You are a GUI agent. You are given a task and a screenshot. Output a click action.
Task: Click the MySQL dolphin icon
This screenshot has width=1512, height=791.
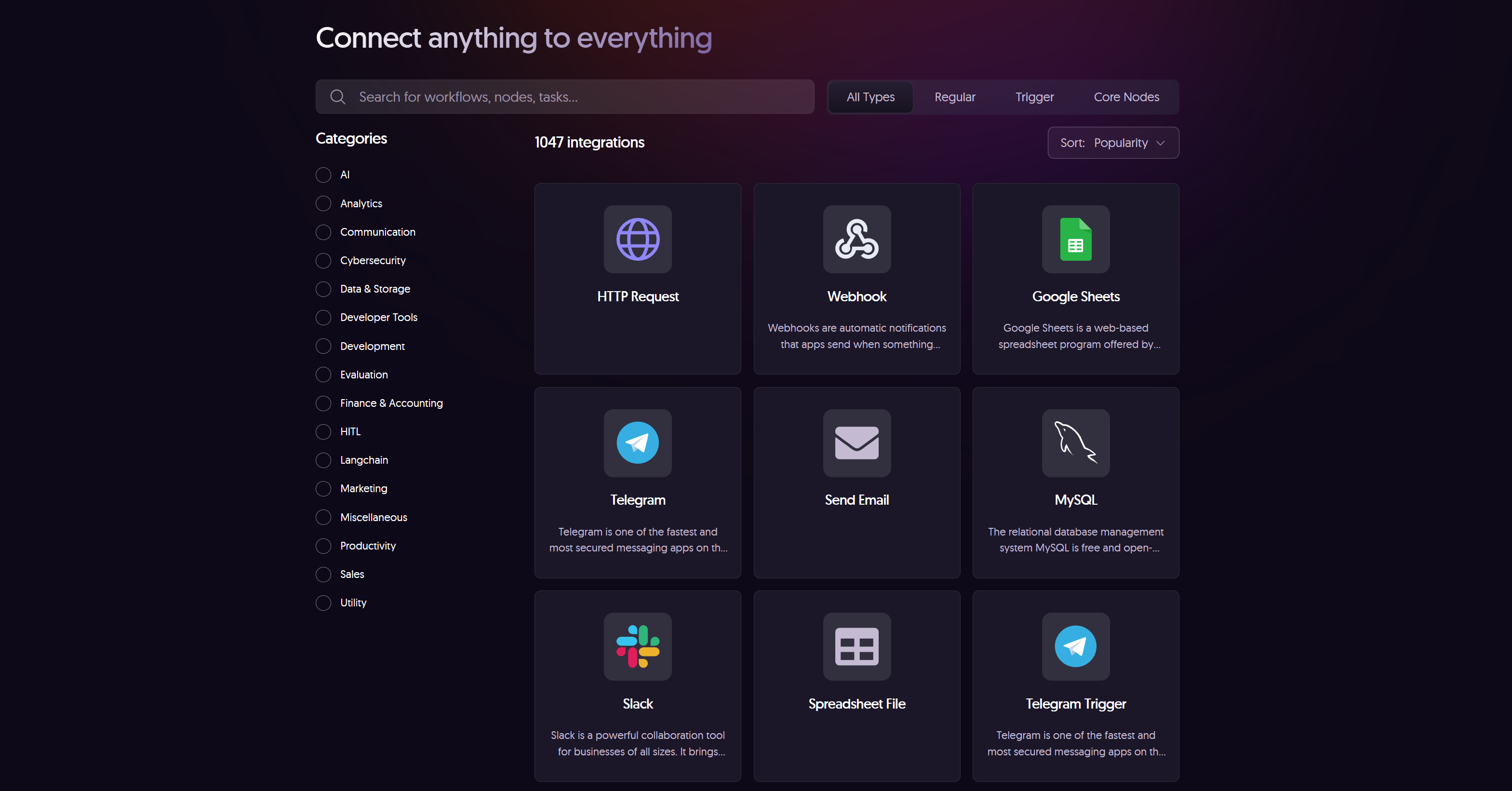point(1075,442)
